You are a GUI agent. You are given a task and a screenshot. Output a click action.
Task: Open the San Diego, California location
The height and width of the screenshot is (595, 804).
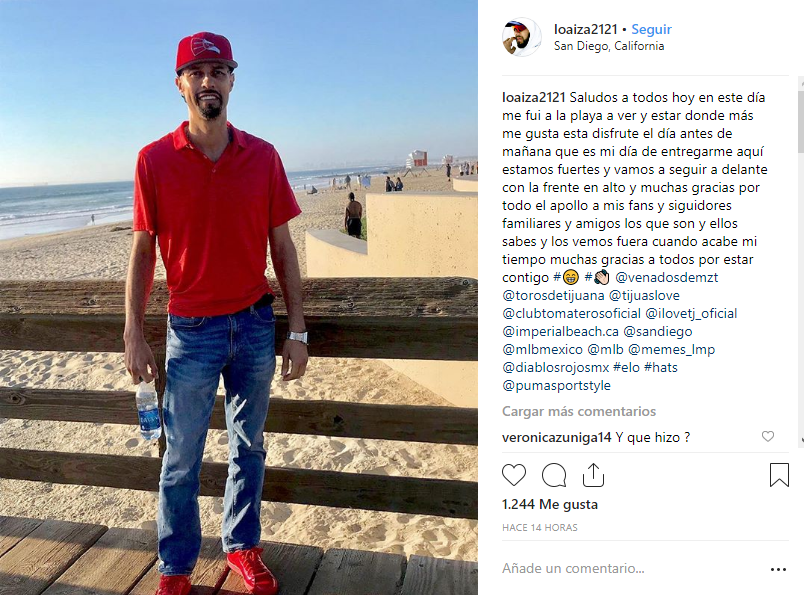[x=609, y=46]
